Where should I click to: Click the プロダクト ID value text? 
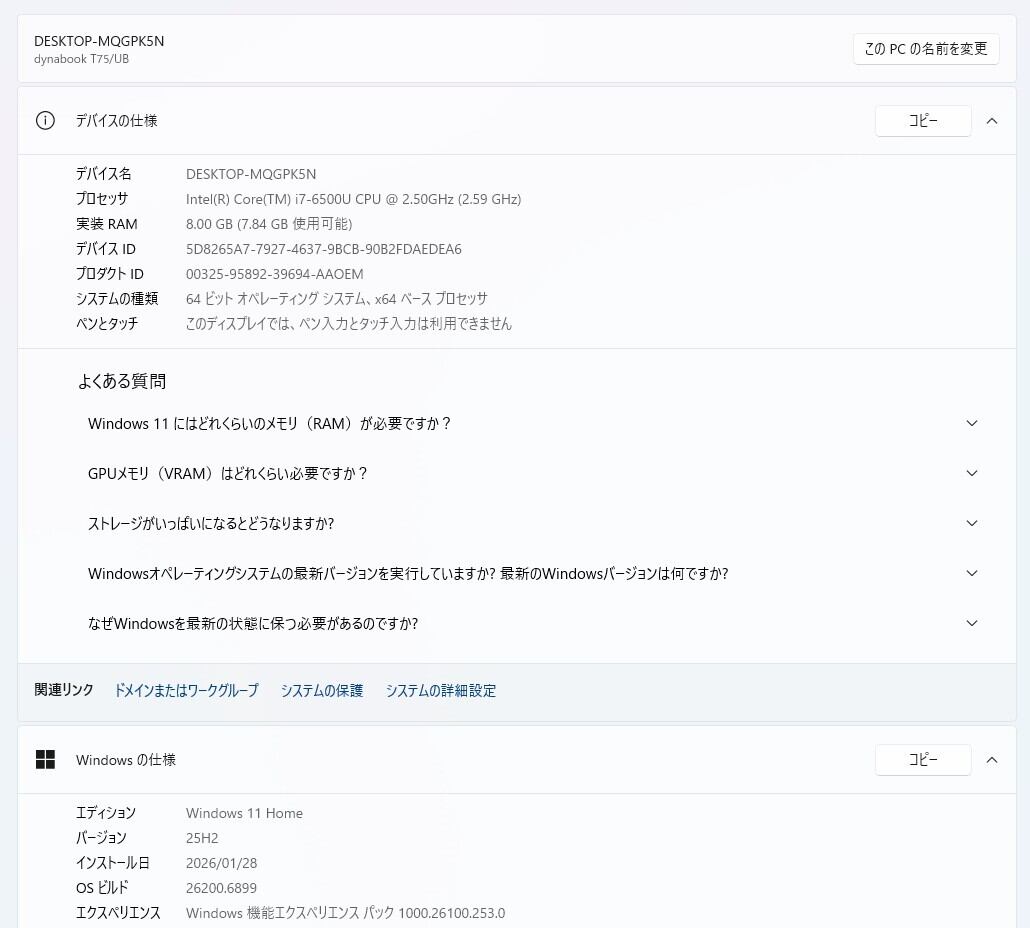coord(275,274)
